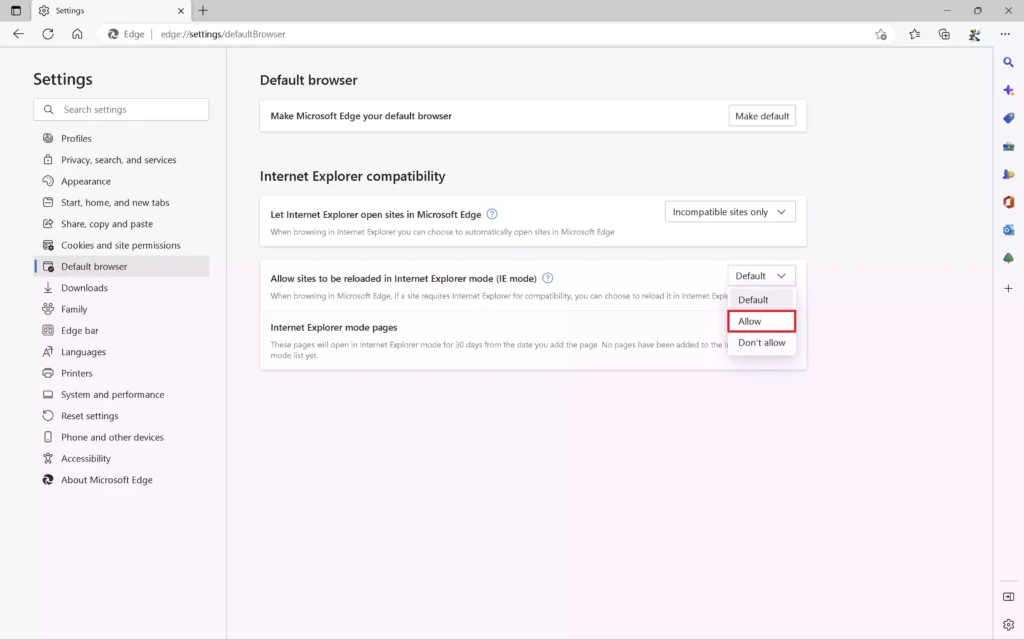Open the tab actions menu icon
The height and width of the screenshot is (640, 1024).
[16, 10]
